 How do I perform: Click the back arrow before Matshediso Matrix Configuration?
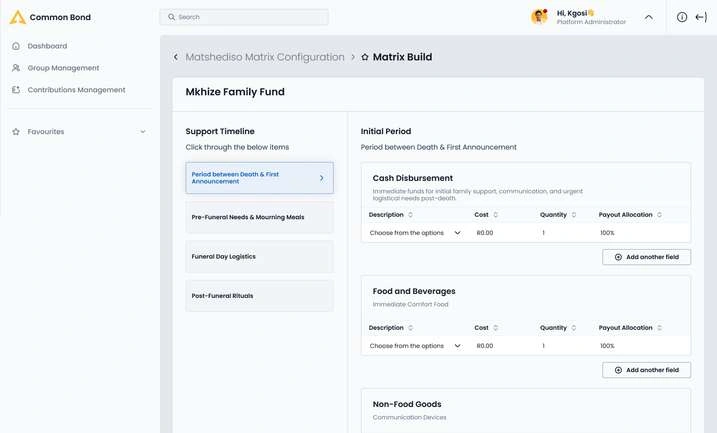176,57
